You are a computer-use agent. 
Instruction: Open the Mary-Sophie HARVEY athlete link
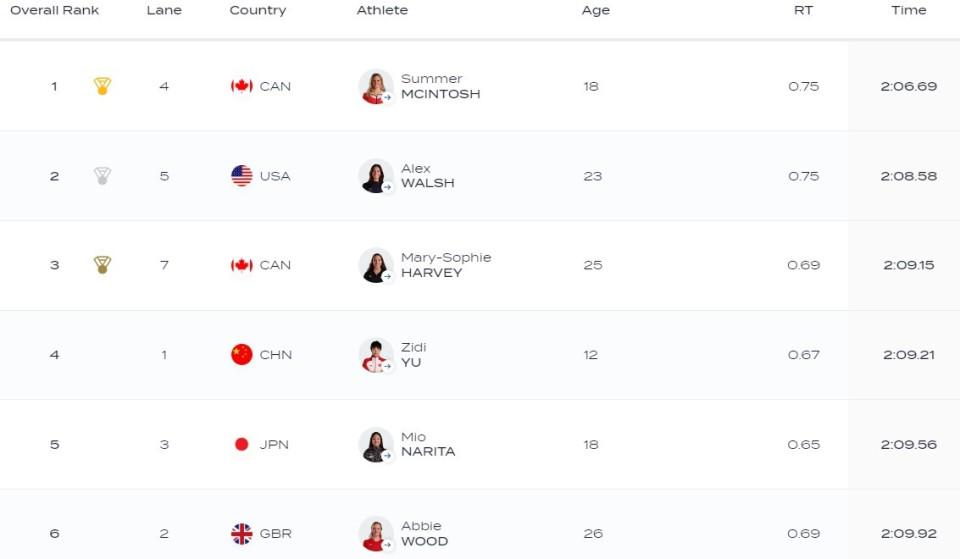click(x=446, y=265)
